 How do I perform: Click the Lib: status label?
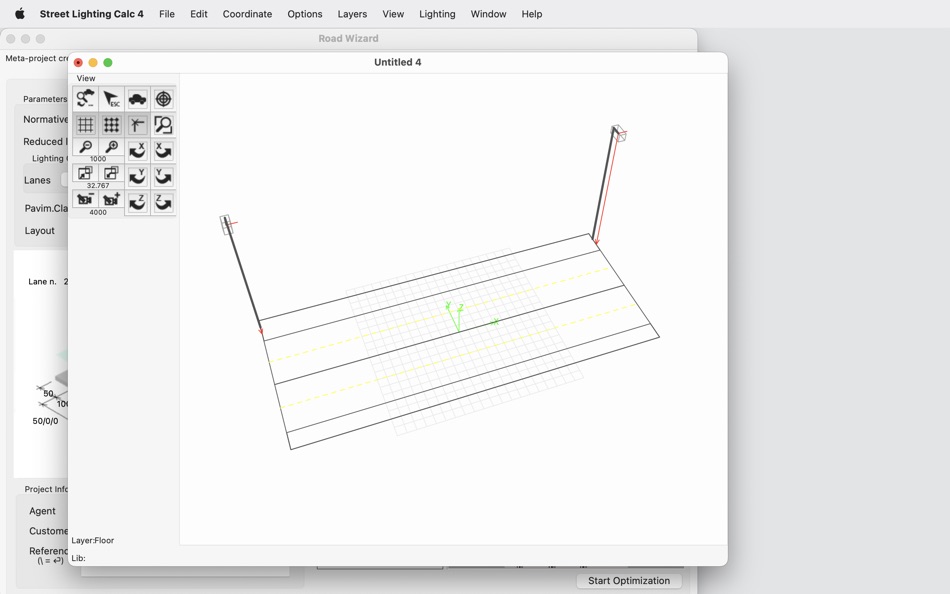click(x=78, y=558)
